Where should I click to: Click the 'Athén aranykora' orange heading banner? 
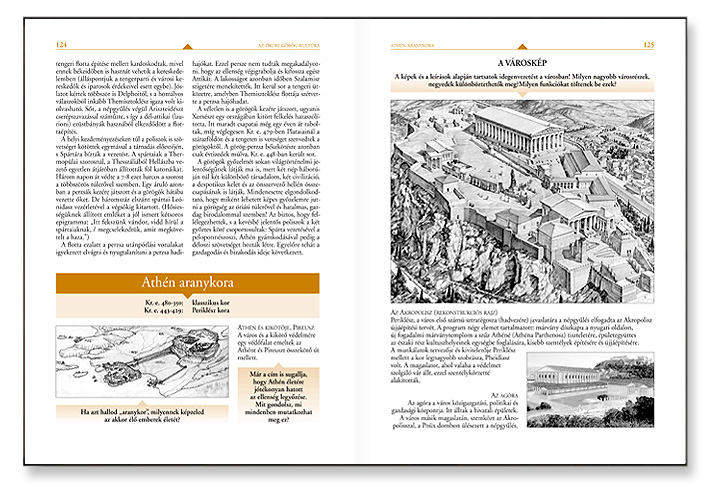pos(188,283)
